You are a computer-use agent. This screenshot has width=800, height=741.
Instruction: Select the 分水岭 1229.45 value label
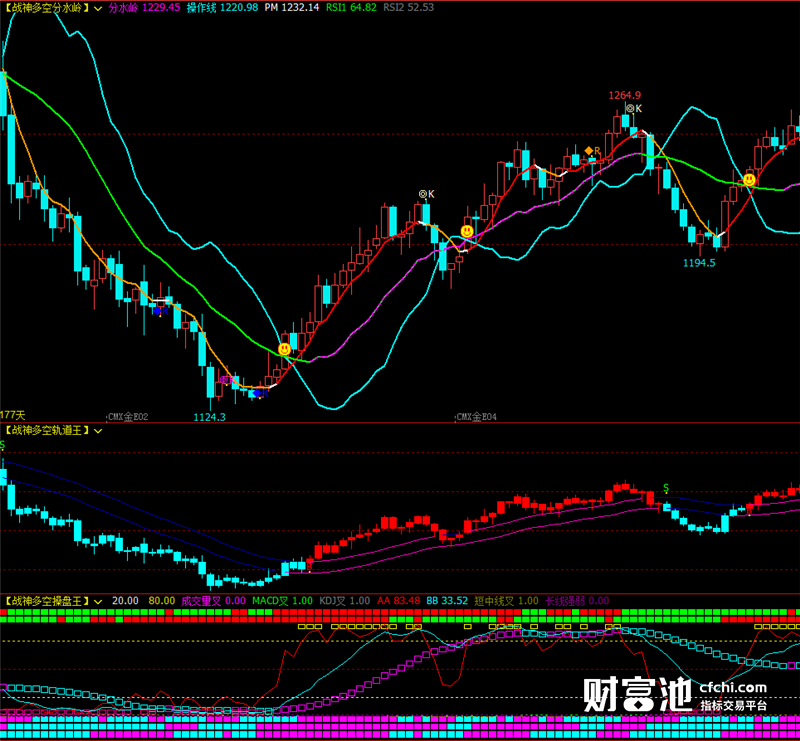[x=144, y=8]
